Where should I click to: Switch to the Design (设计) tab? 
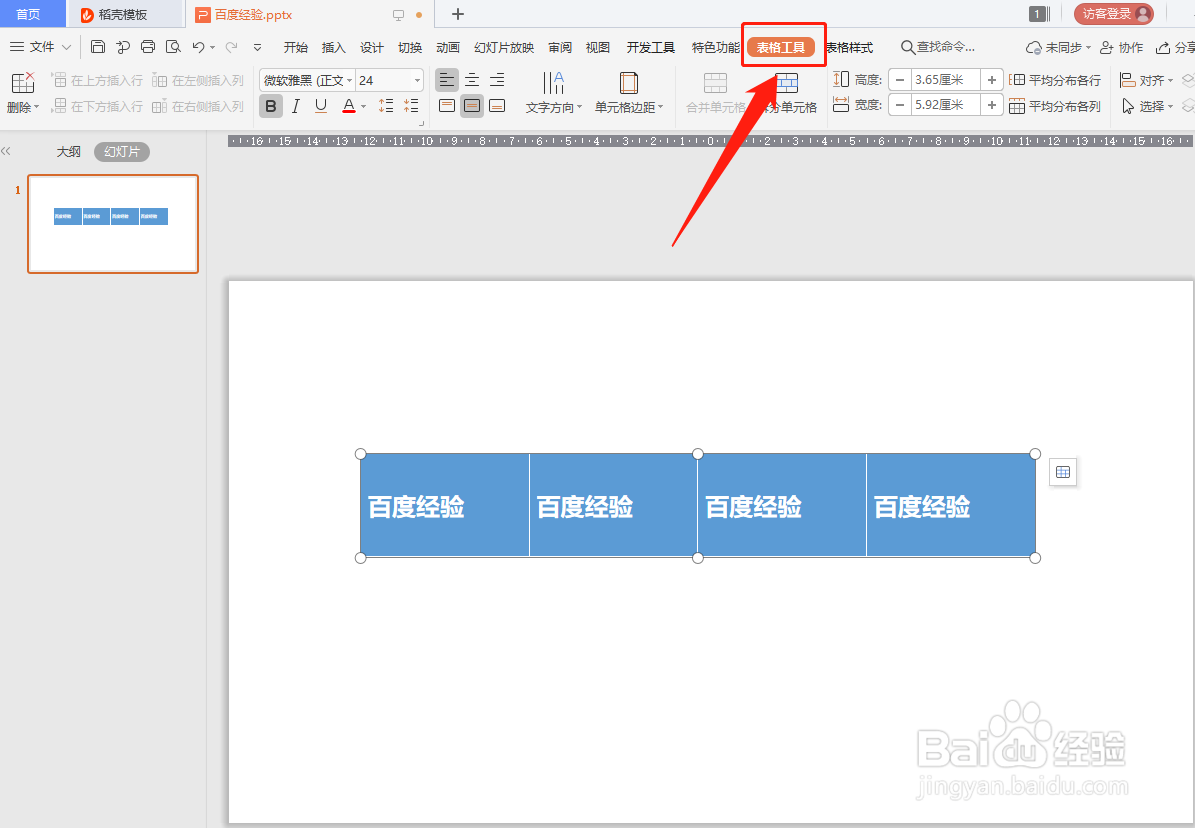point(371,47)
